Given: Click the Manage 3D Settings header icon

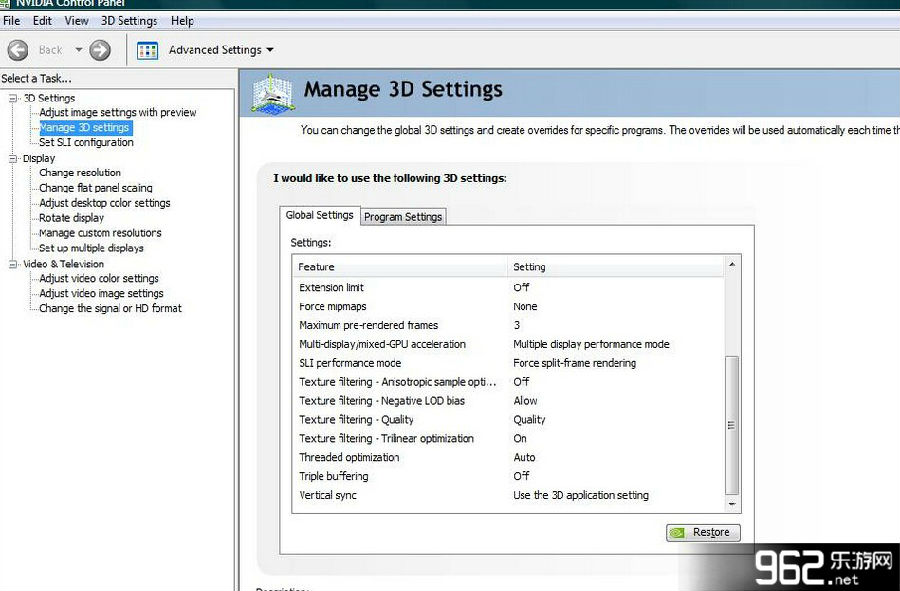Looking at the screenshot, I should (273, 93).
